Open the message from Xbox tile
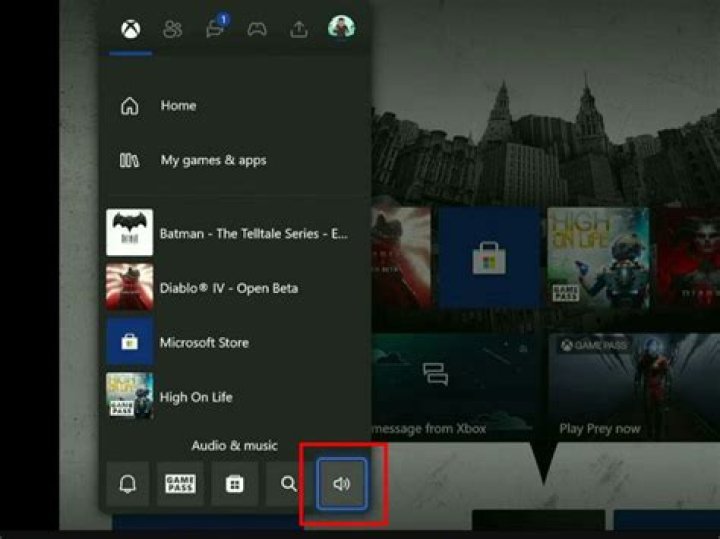This screenshot has width=720, height=539. [454, 387]
